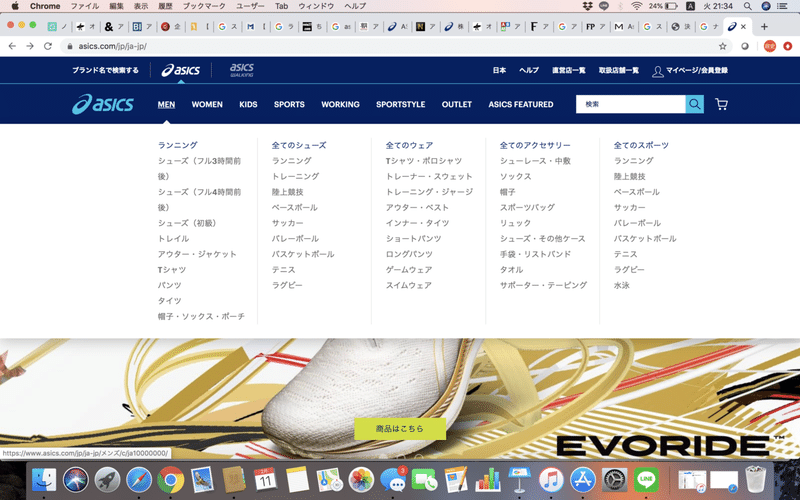Select Tシャツ・ポロシャツ link
Screen dimensions: 800x500
pyautogui.click(x=423, y=161)
